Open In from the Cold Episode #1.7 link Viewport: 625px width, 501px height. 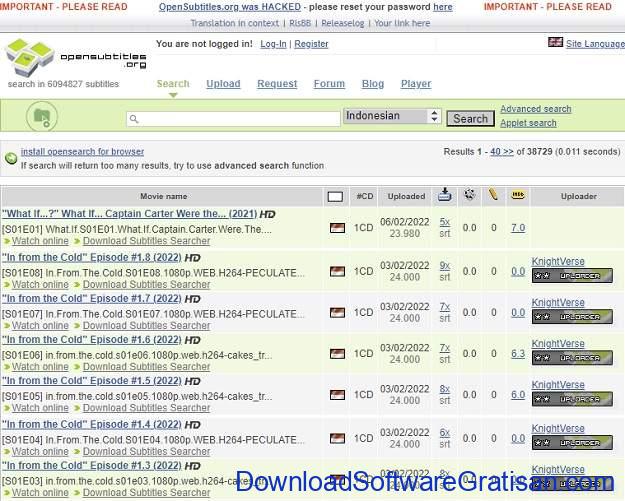[92, 299]
